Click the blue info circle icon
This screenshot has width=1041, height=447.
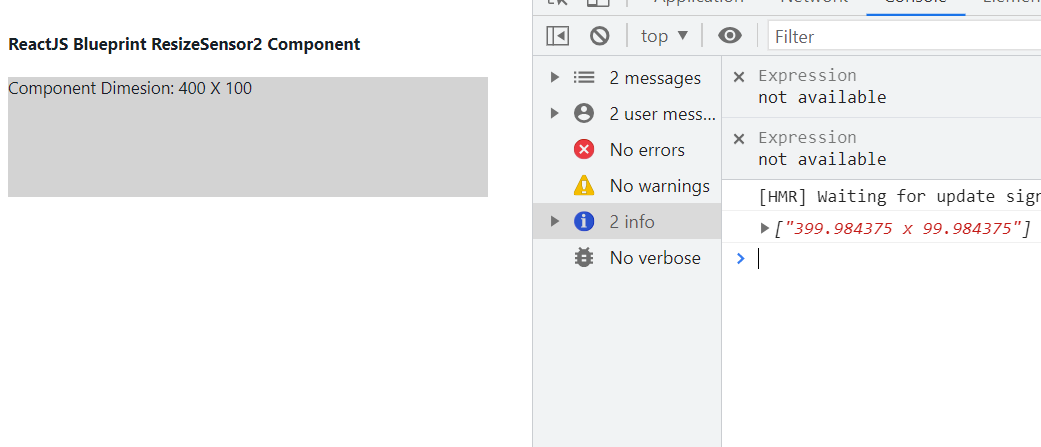click(x=584, y=222)
